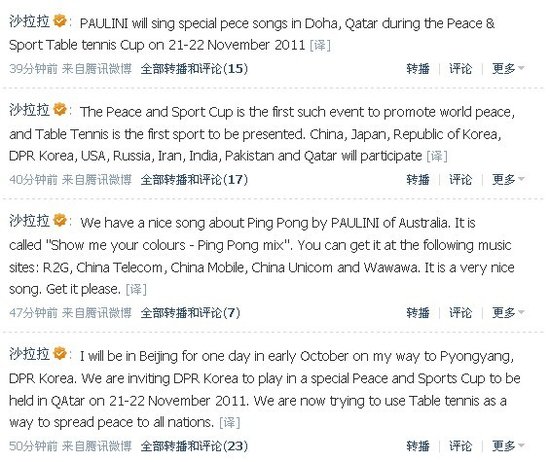Viewport: 550px width, 462px height.
Task: Open 全部转播和评论(15) for the first post
Action: pos(194,68)
